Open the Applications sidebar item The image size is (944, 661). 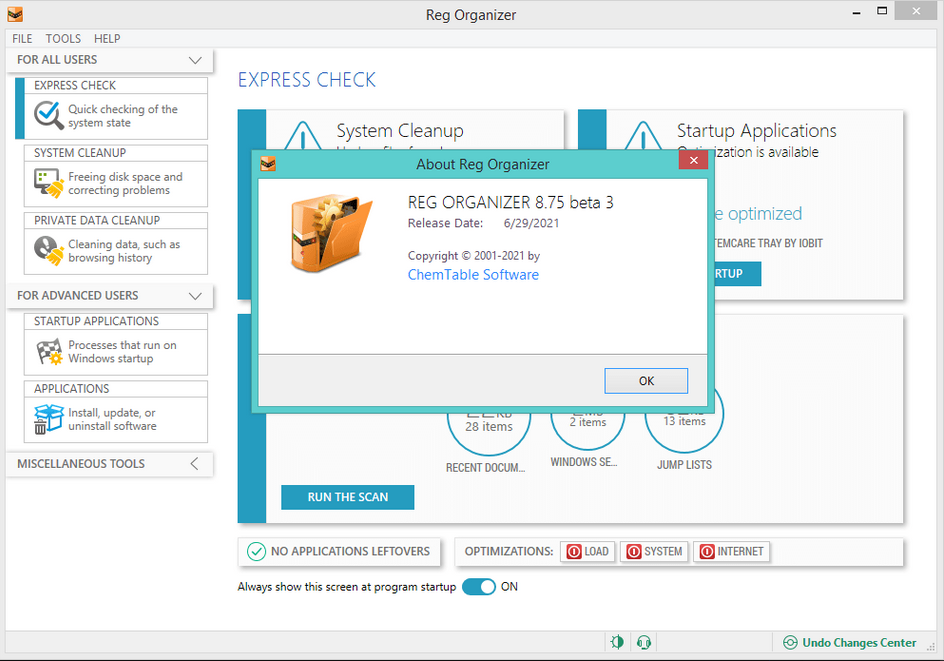coord(116,412)
